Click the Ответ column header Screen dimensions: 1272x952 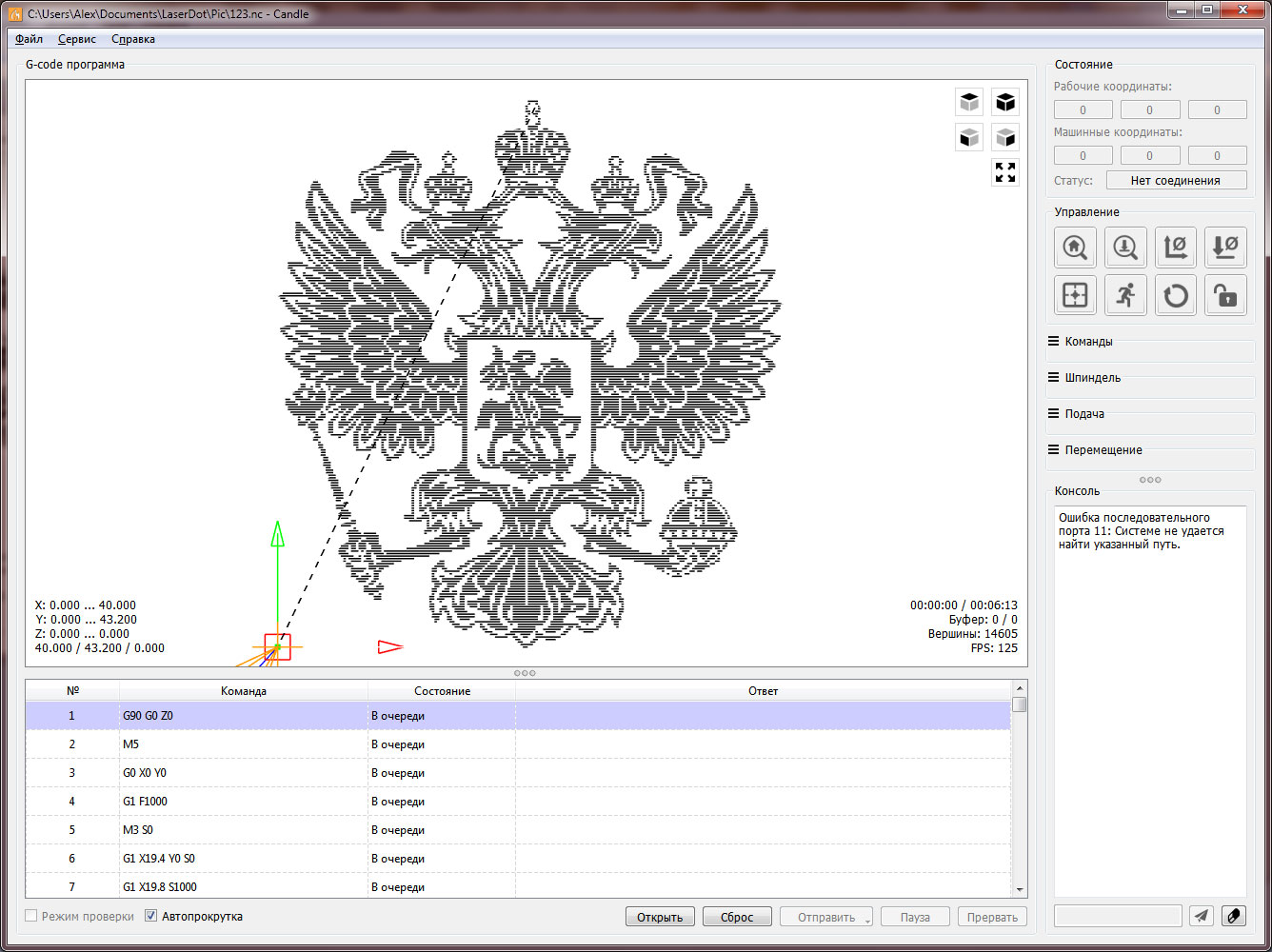[763, 691]
